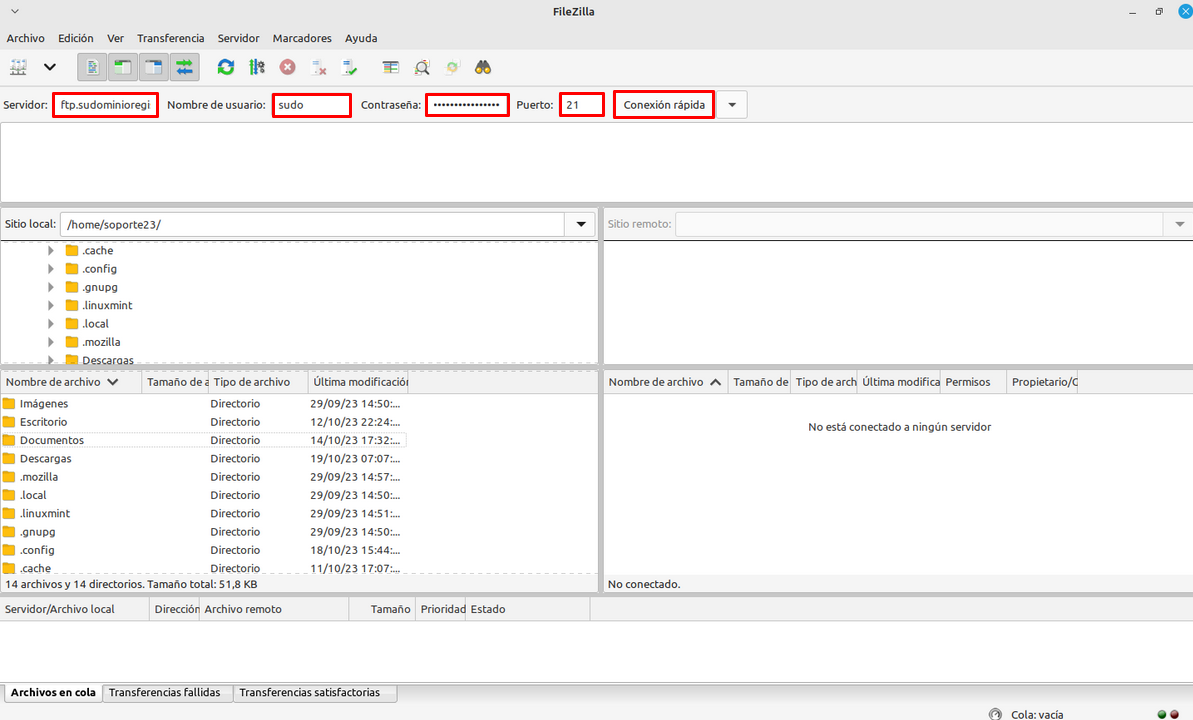This screenshot has width=1193, height=720.
Task: Select the .config row in file list
Action: [x=204, y=550]
